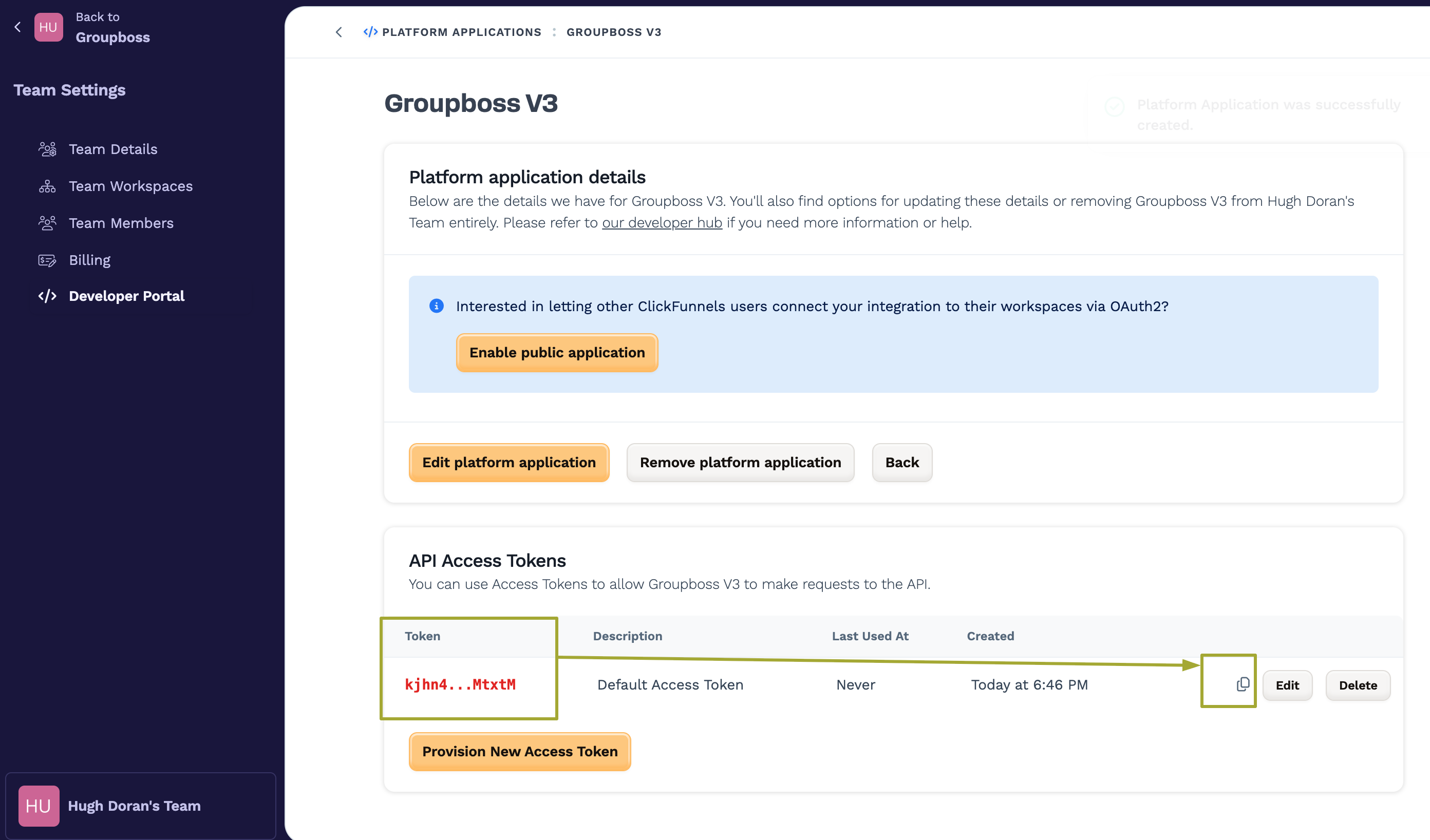Click the Created column header
Viewport: 1430px width, 840px height.
pyautogui.click(x=990, y=636)
